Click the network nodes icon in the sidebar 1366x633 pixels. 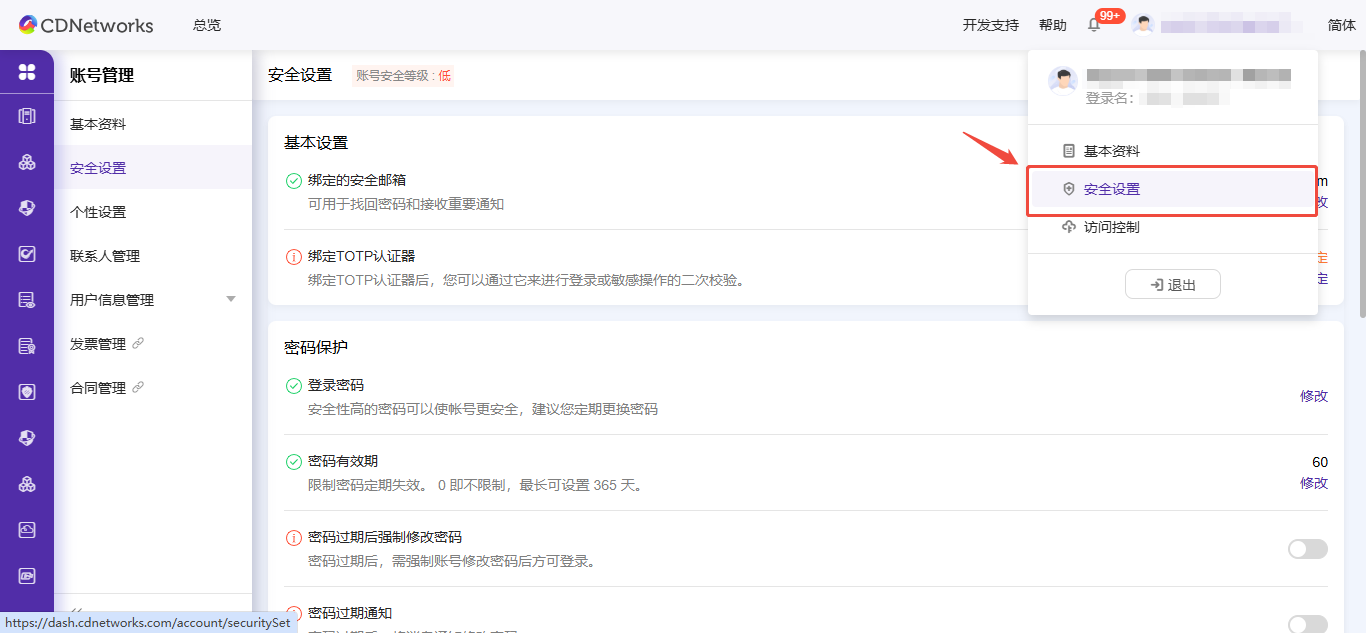coord(27,161)
